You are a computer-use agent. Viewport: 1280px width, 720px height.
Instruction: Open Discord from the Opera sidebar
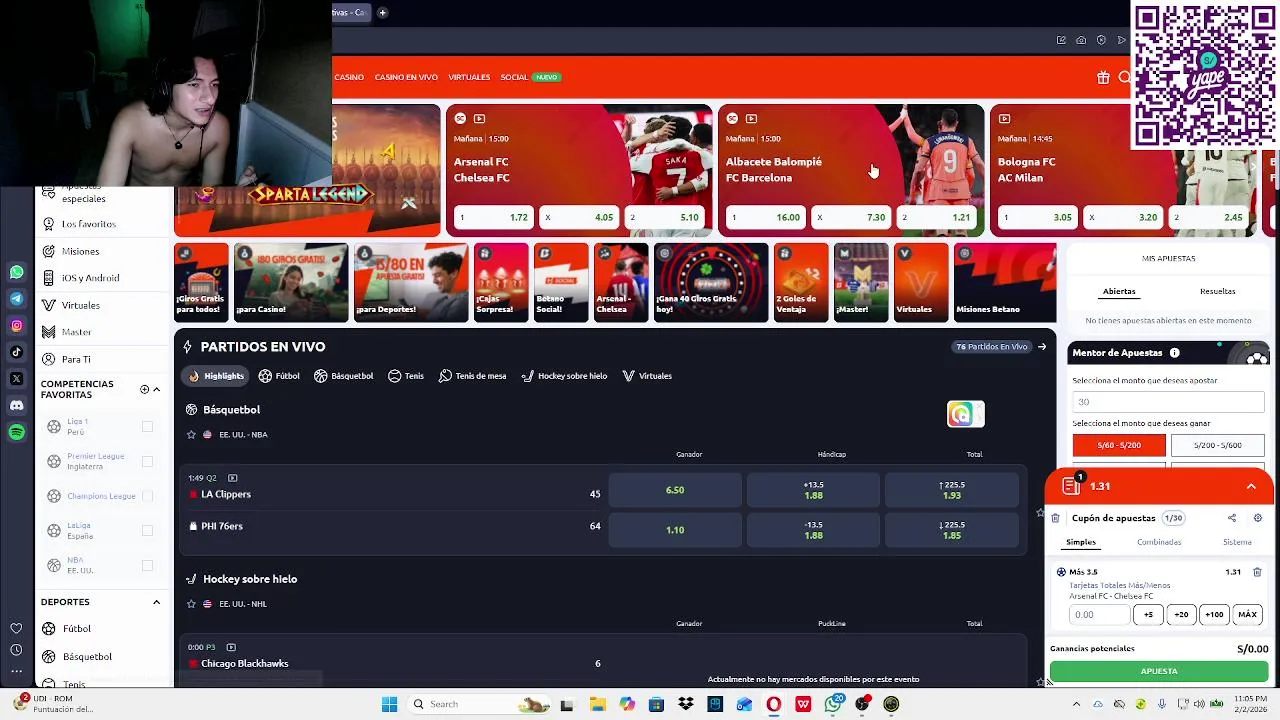pos(16,405)
